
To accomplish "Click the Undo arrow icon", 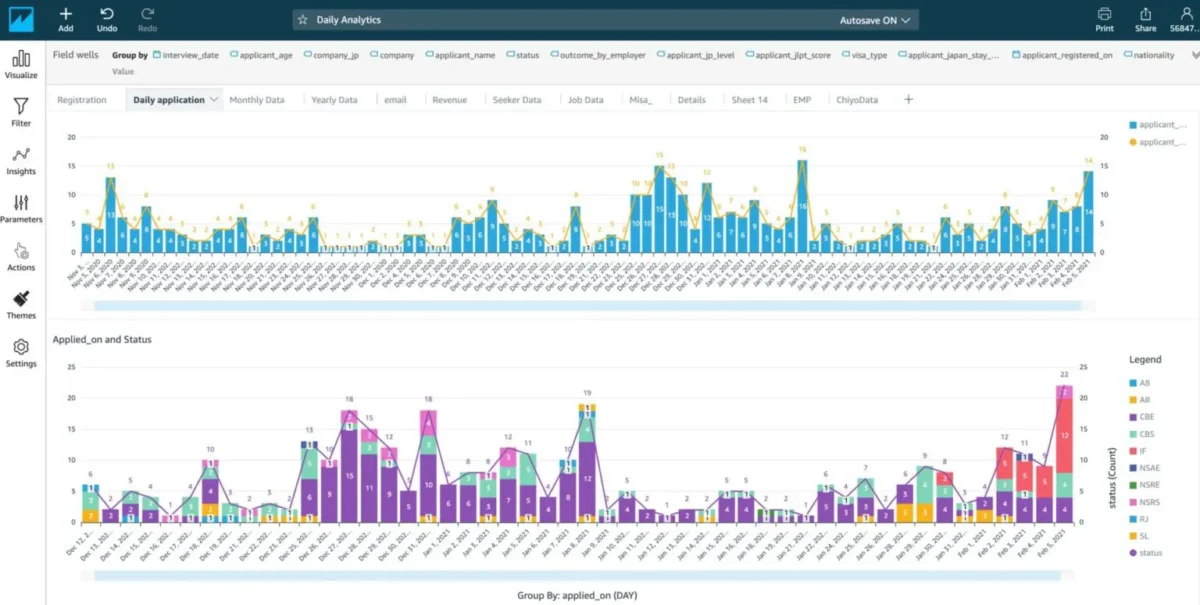I will coord(107,14).
